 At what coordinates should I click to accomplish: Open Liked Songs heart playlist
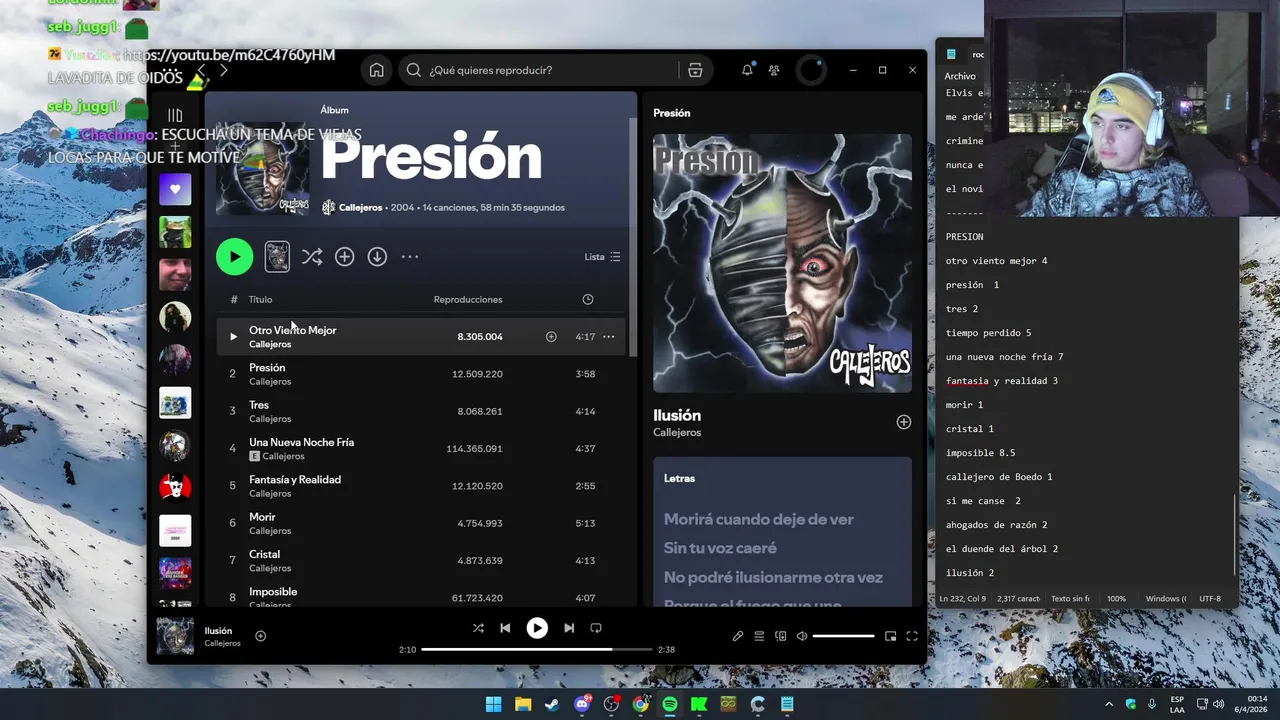click(175, 189)
